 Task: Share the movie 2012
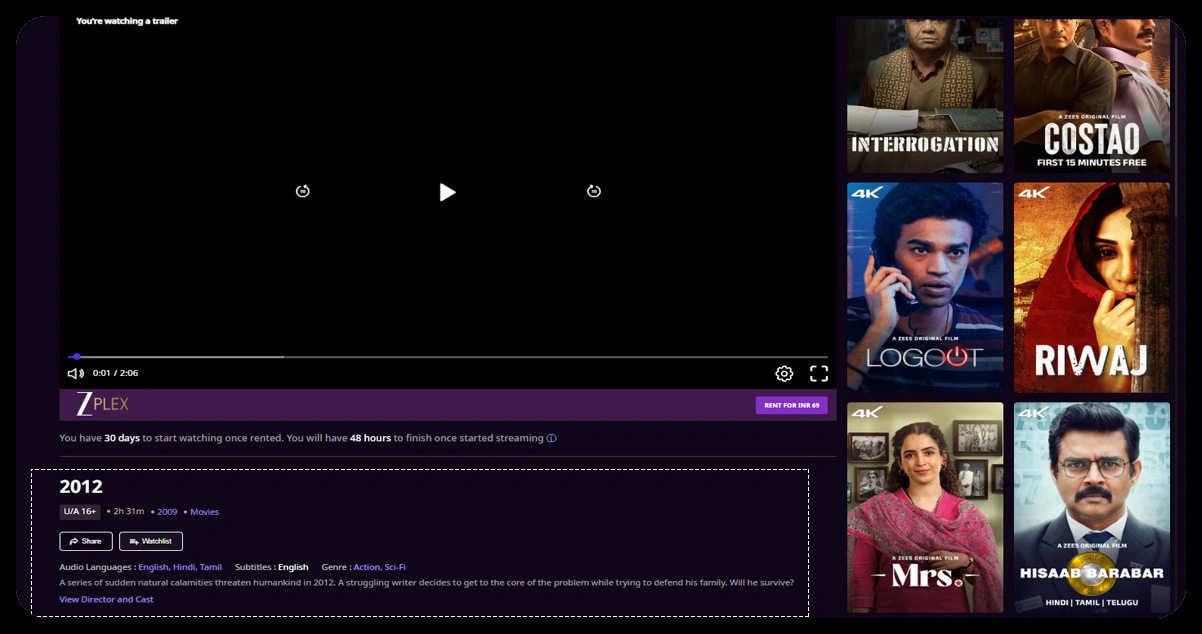[x=86, y=541]
